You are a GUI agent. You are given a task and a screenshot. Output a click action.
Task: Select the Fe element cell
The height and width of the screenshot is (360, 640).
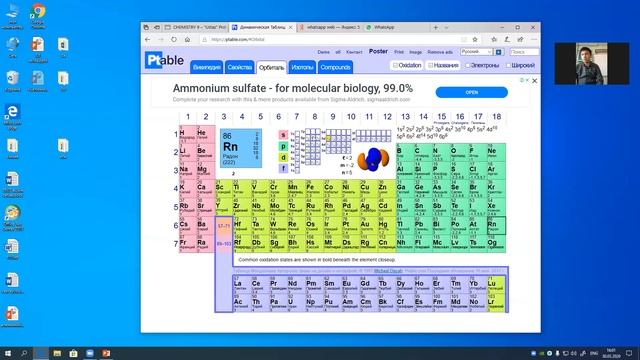click(x=314, y=189)
